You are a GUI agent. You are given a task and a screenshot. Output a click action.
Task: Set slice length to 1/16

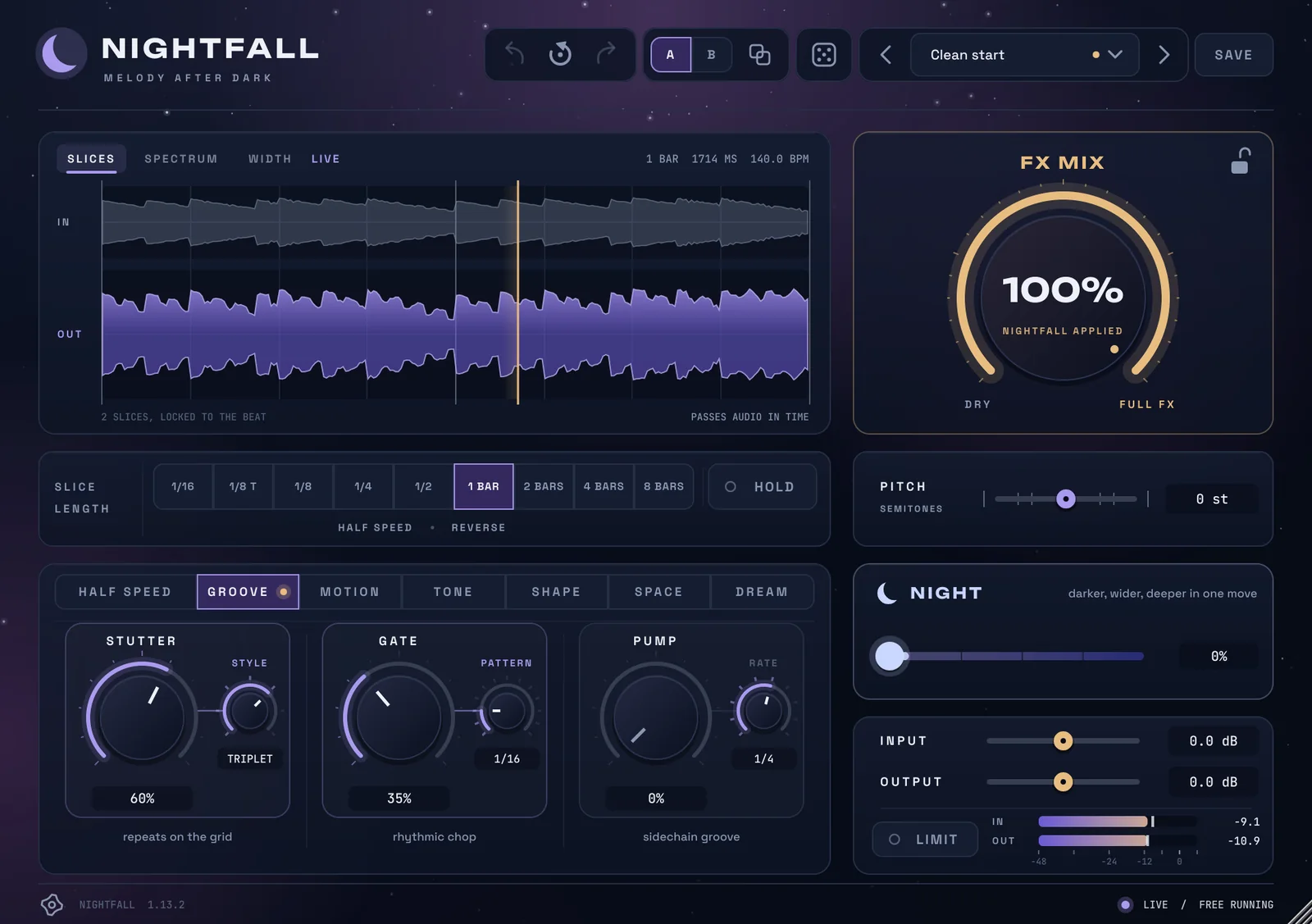pyautogui.click(x=183, y=487)
